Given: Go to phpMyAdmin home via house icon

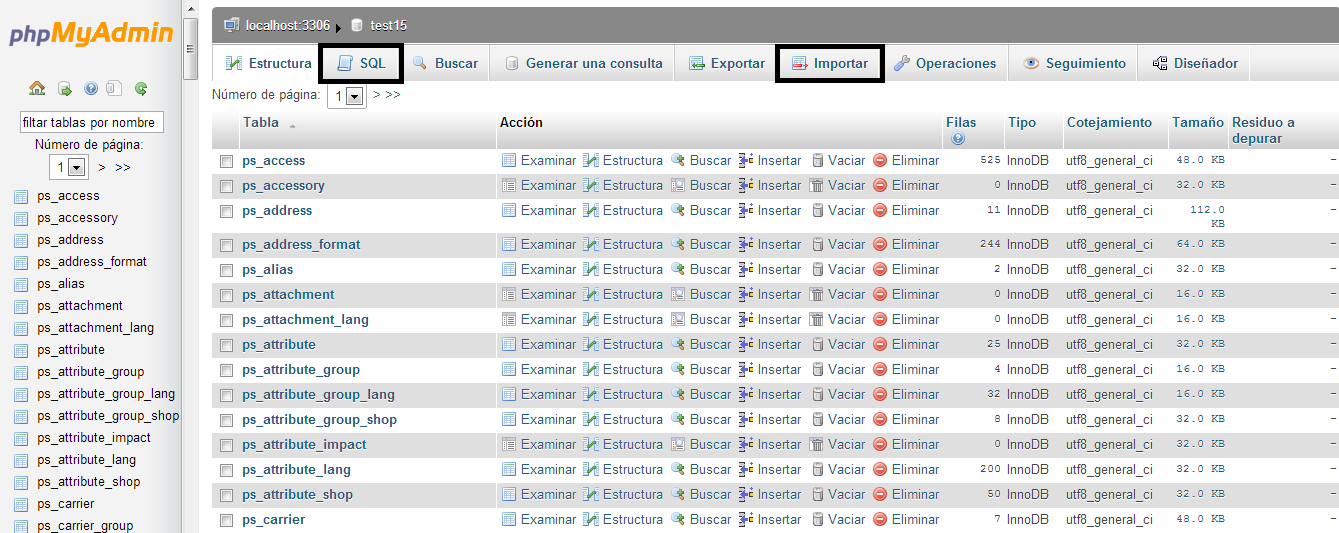Looking at the screenshot, I should click(37, 88).
